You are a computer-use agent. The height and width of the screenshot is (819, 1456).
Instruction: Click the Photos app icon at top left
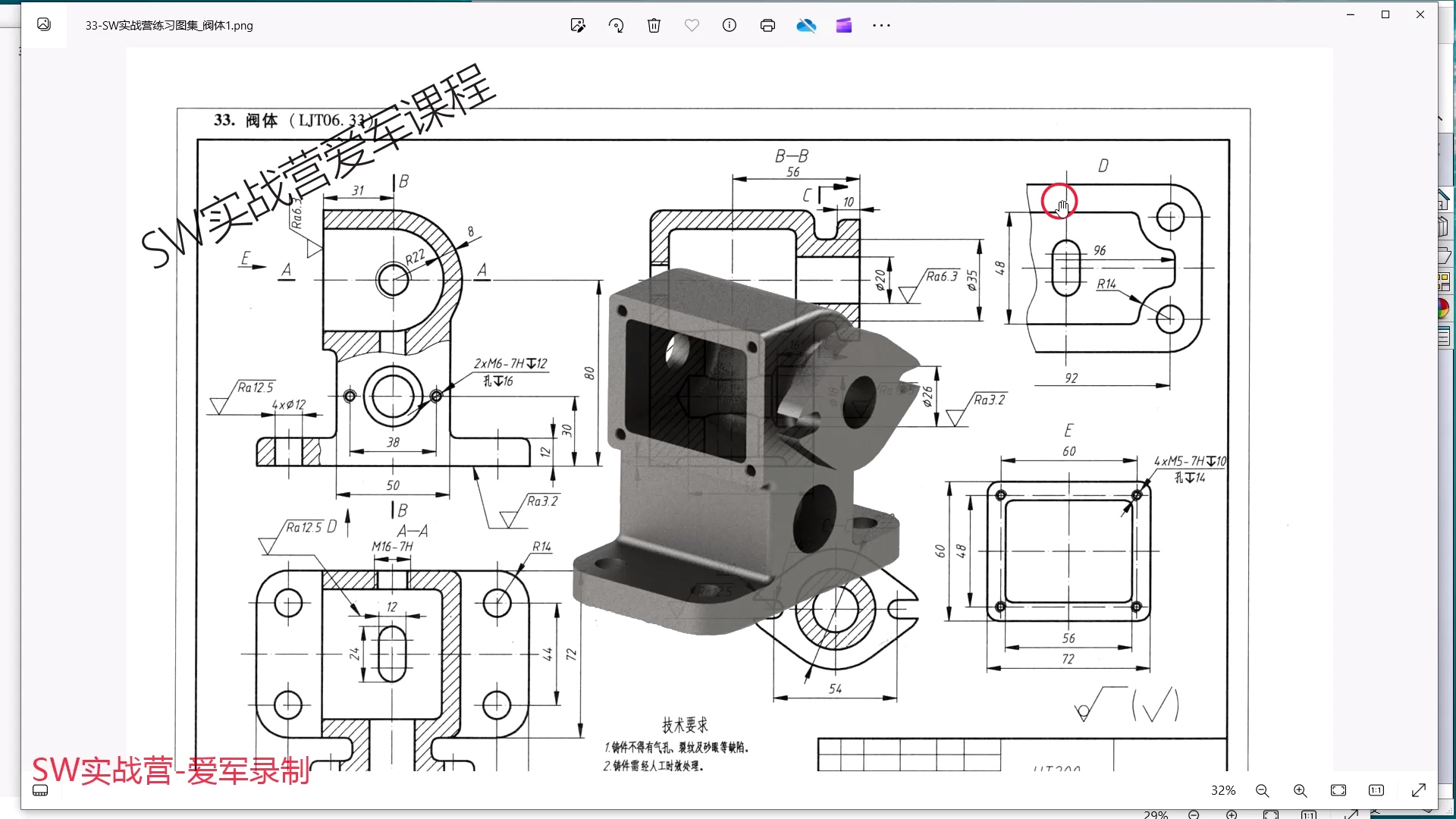click(x=44, y=25)
